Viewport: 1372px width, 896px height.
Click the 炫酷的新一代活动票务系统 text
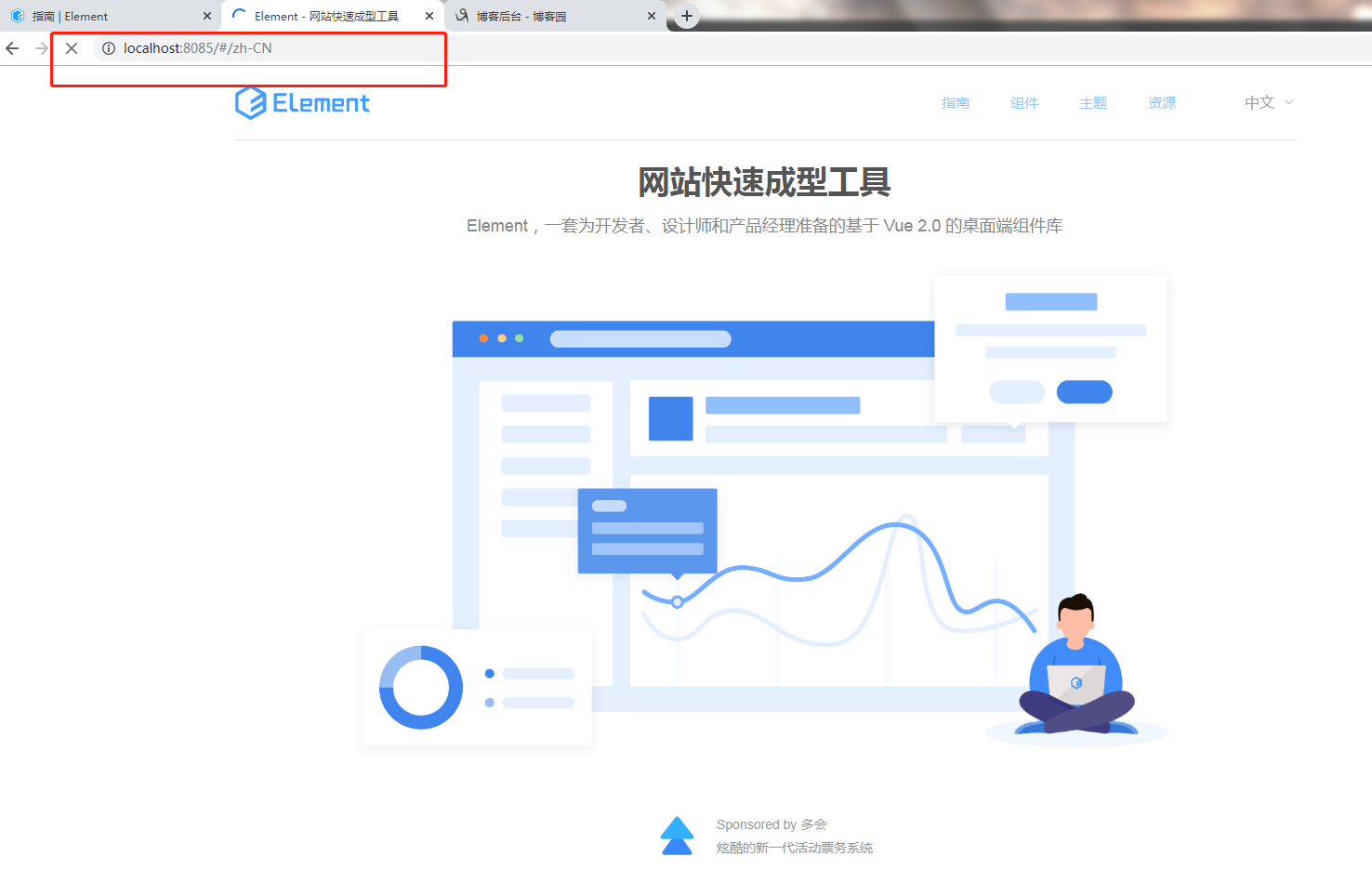[x=794, y=848]
